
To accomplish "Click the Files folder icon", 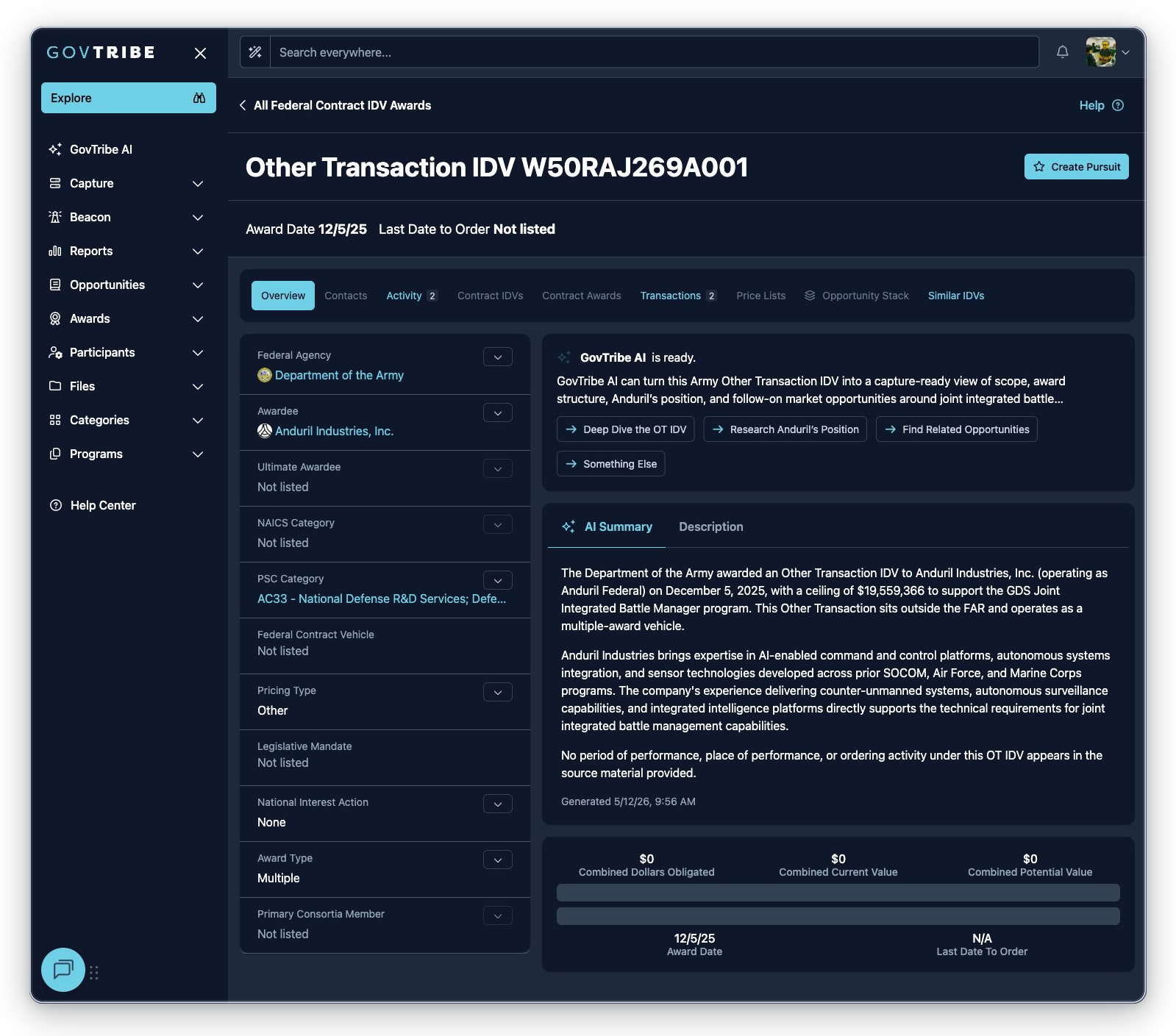I will [x=55, y=386].
